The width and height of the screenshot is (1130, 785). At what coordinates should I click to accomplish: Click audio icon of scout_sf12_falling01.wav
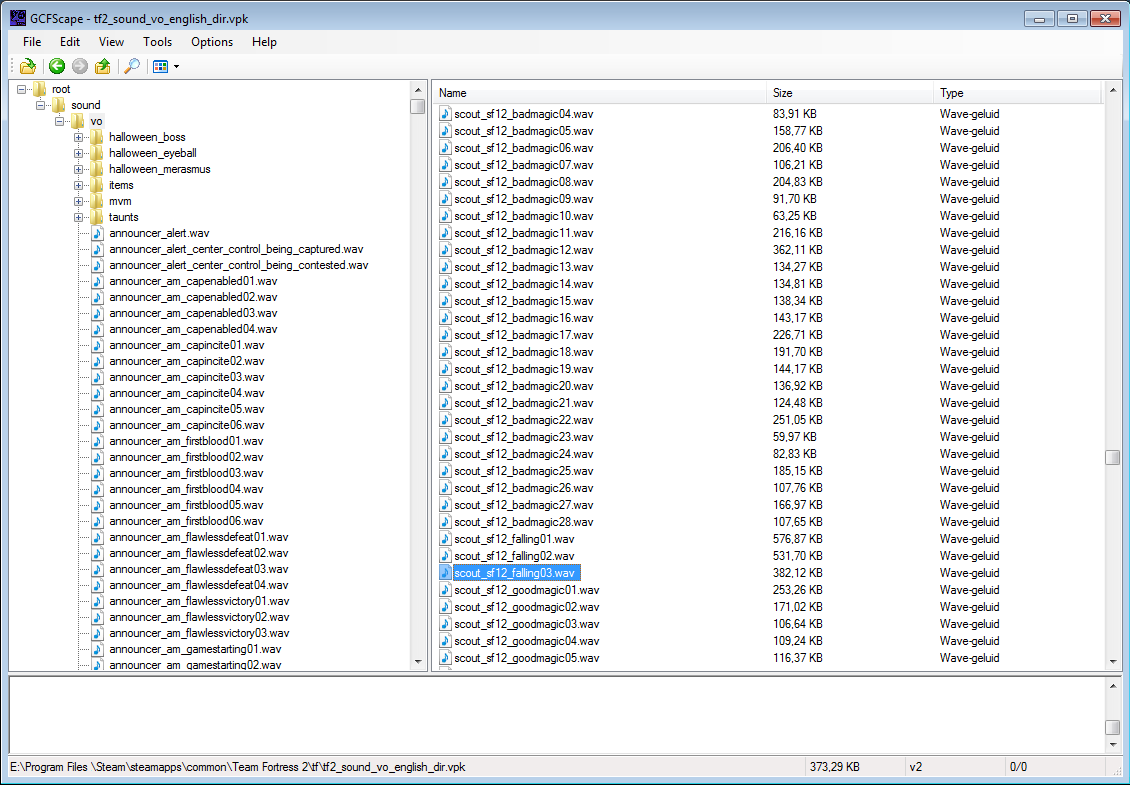[x=445, y=539]
